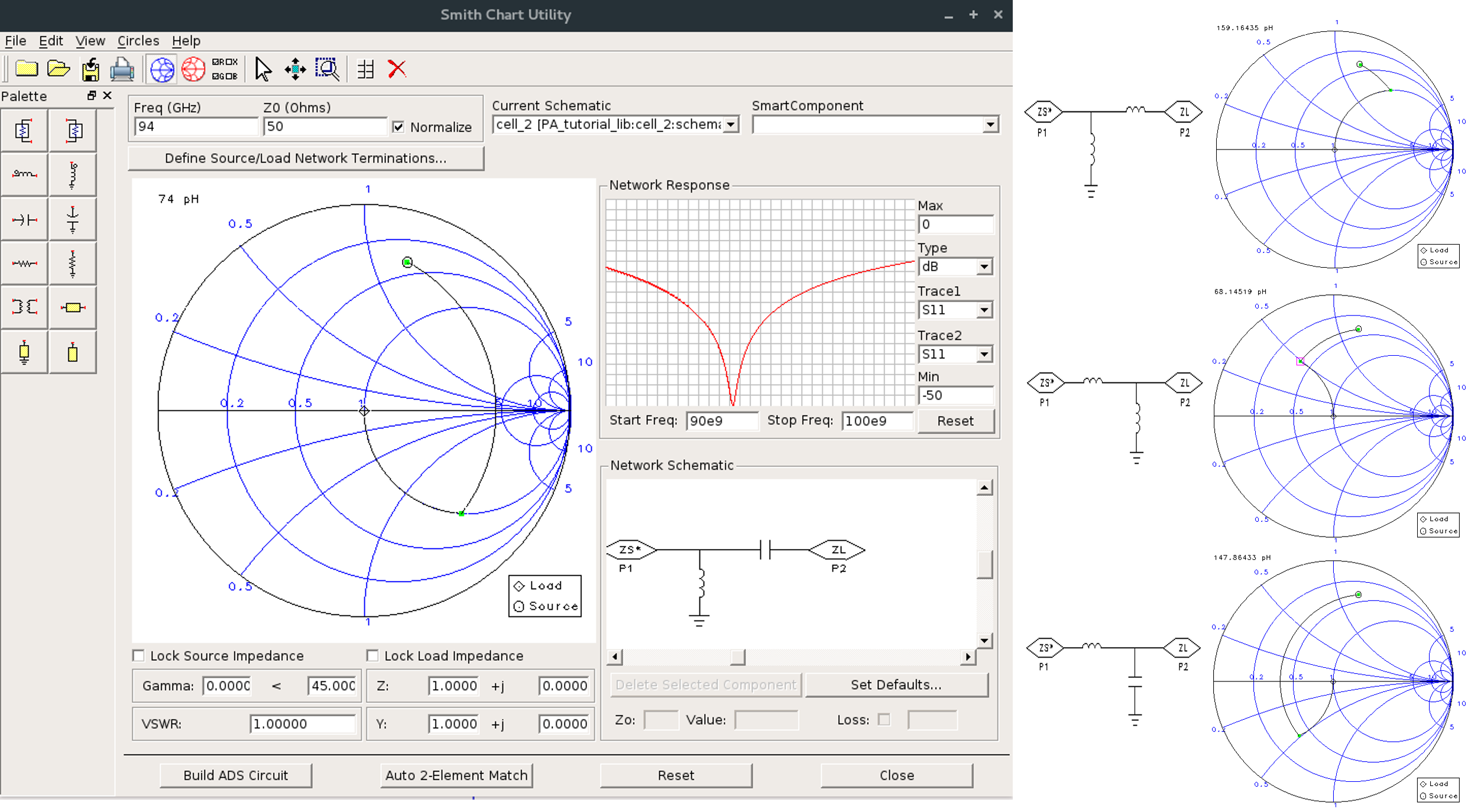Click the Min value input field

click(x=955, y=395)
